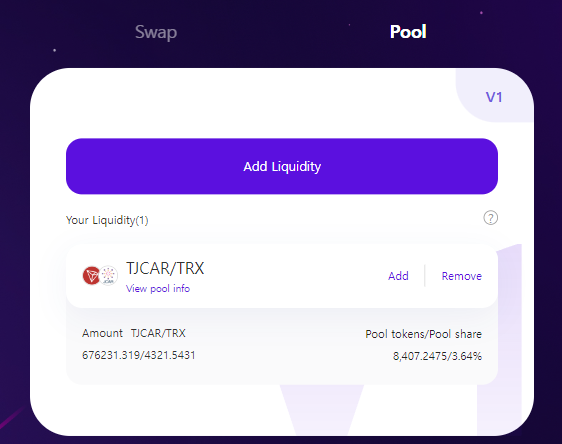Click Remove on the TJCAR/TRX position

coord(462,276)
